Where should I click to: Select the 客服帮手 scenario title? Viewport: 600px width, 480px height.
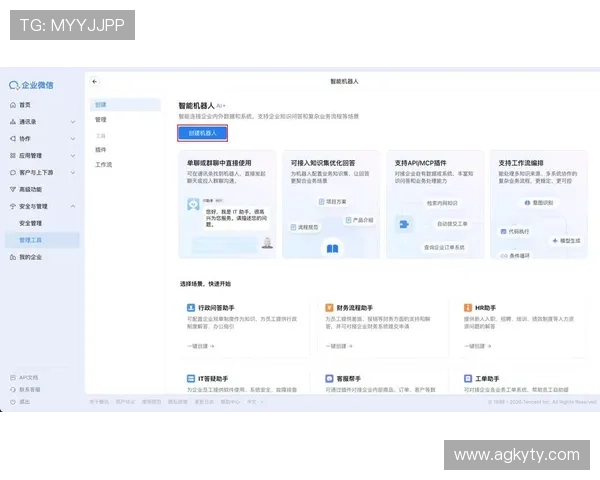tap(349, 379)
